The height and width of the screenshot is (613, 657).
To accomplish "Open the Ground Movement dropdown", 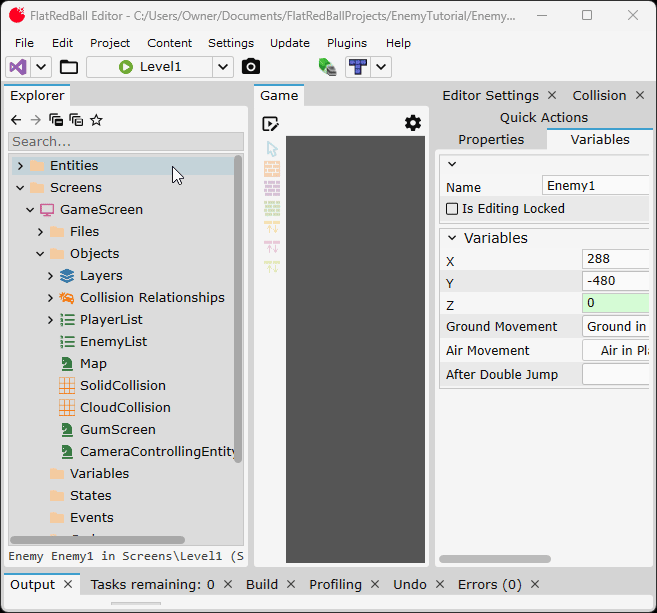I will point(616,327).
